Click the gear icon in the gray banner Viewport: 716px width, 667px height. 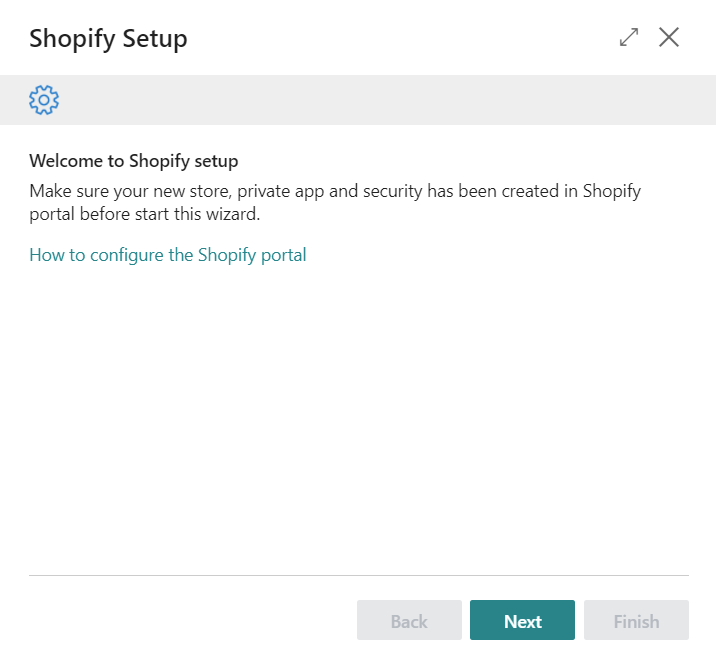click(x=44, y=100)
